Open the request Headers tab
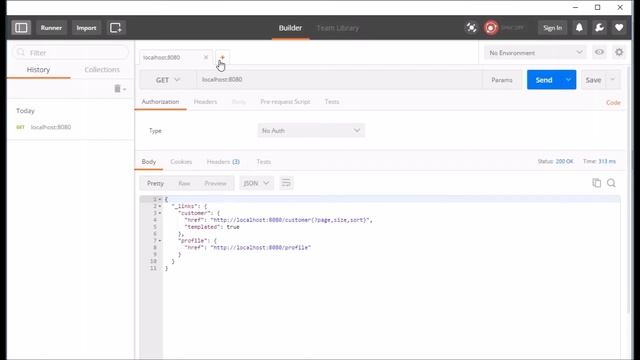 (x=205, y=102)
